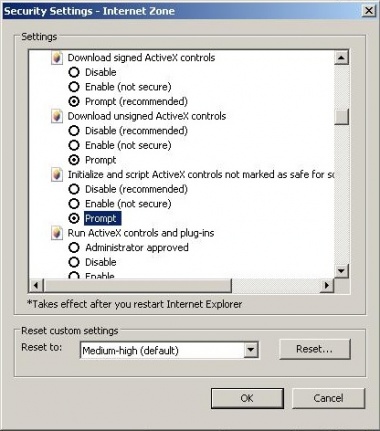Click shield icon beside Run ActiveX controls and plug-ins
The image size is (380, 431).
(57, 233)
